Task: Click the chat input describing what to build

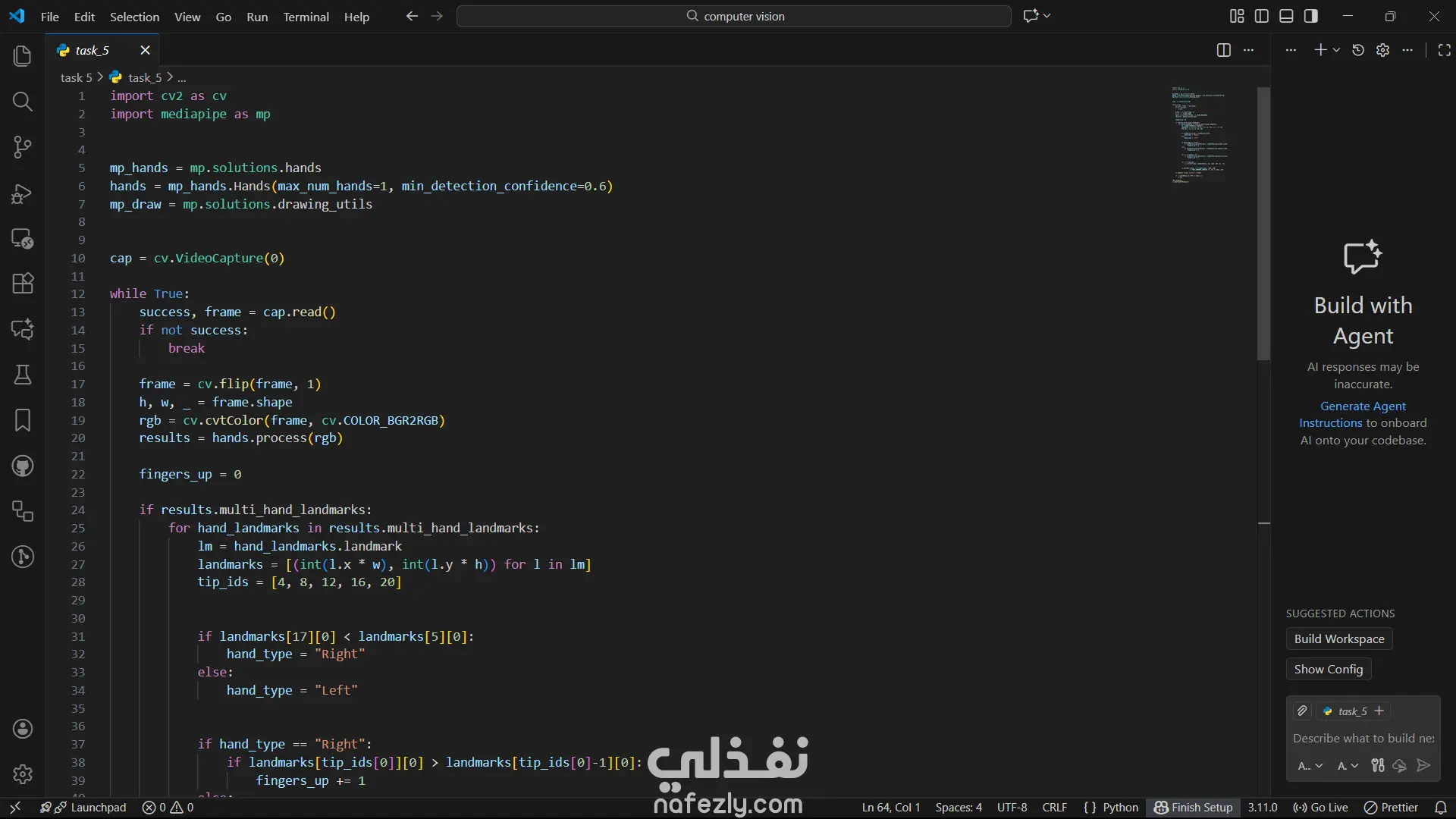Action: (1363, 738)
